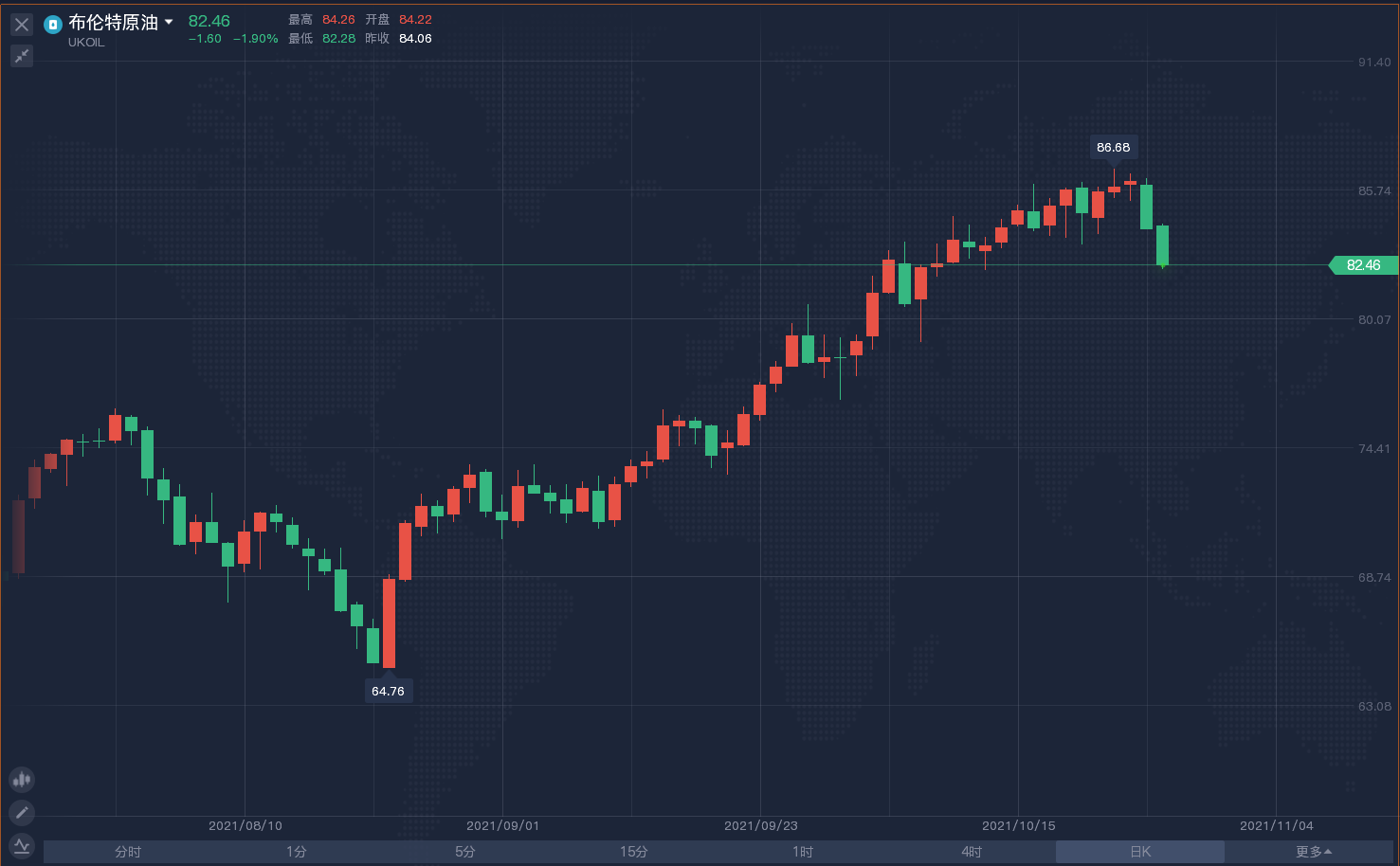Choose the 5分 interval tab

pos(465,852)
